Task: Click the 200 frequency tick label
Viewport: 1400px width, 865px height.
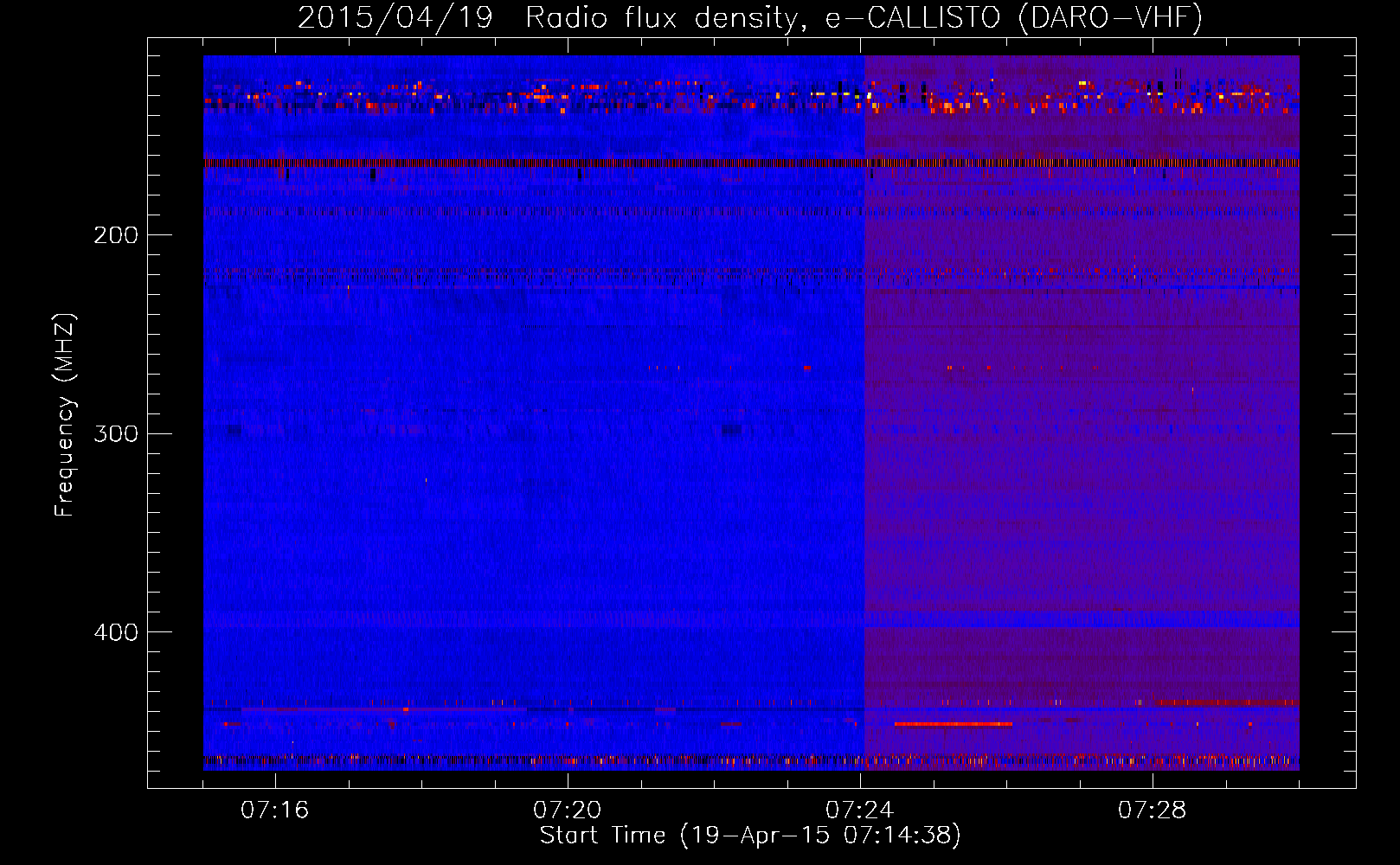Action: pyautogui.click(x=116, y=235)
